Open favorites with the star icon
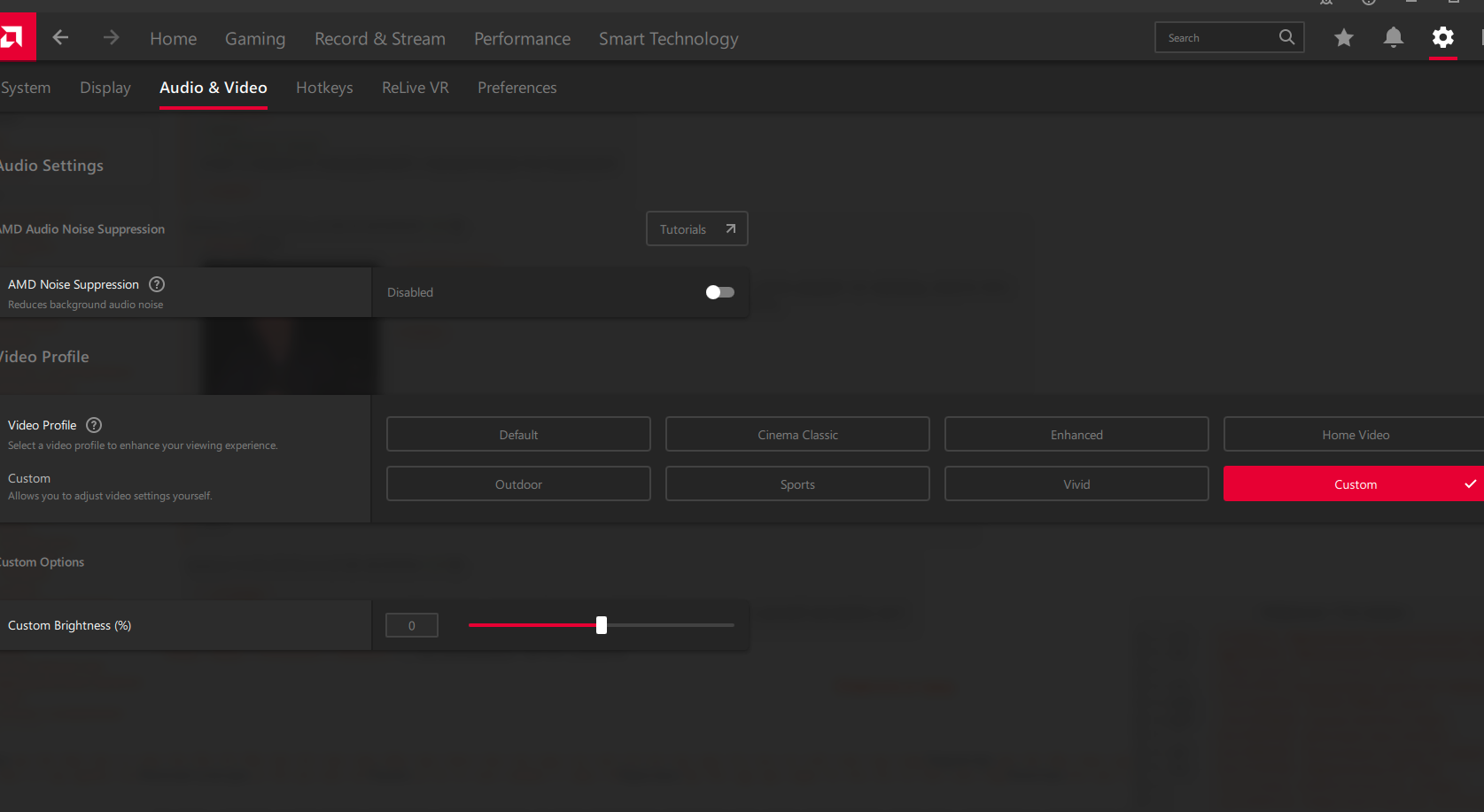Viewport: 1484px width, 812px height. tap(1344, 37)
